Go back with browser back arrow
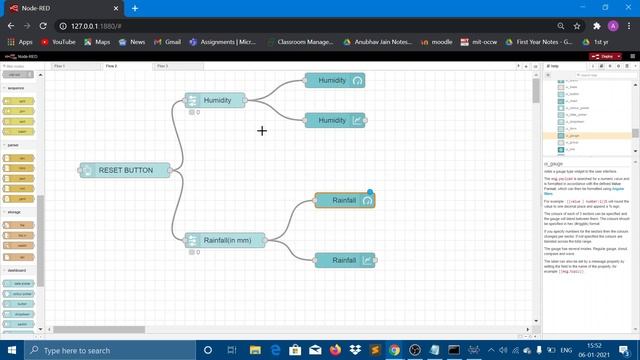The image size is (640, 360). 11,26
